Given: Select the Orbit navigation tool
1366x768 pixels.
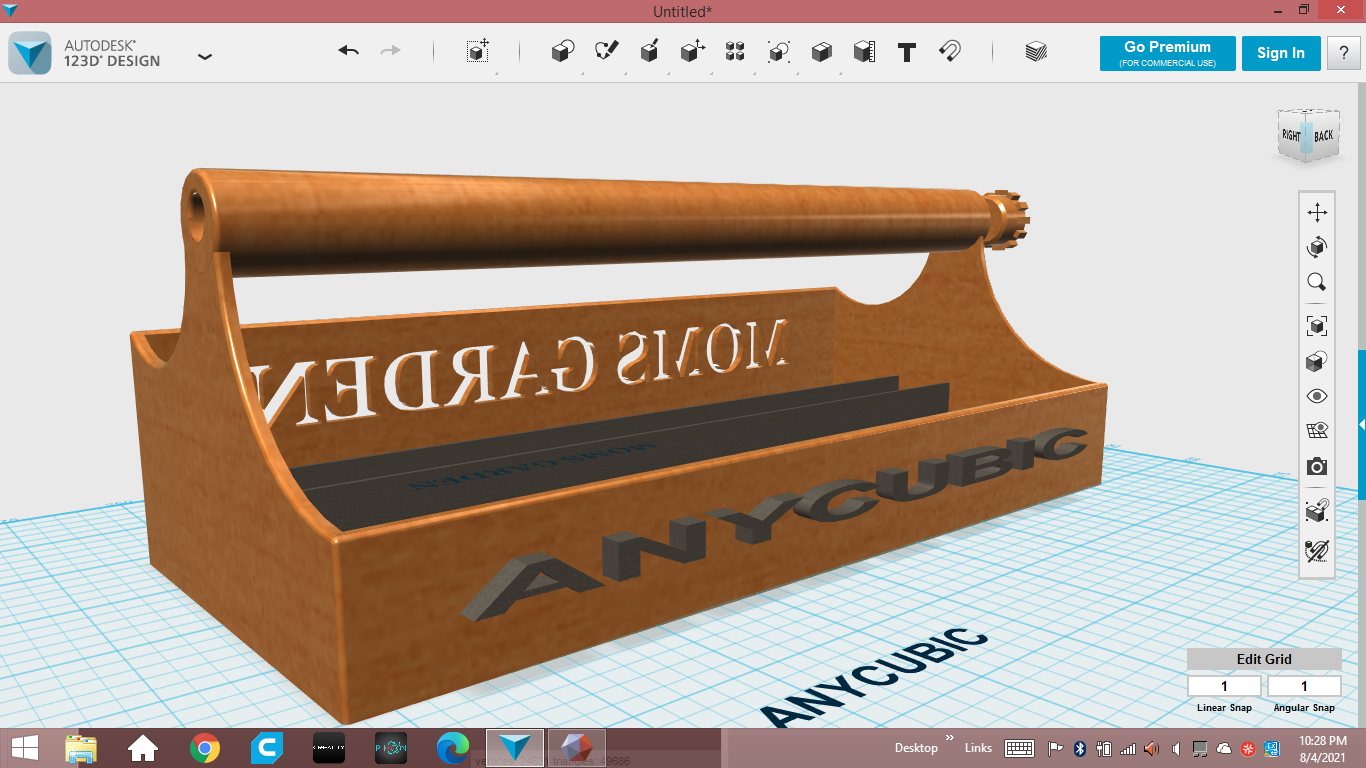Looking at the screenshot, I should pos(1317,247).
